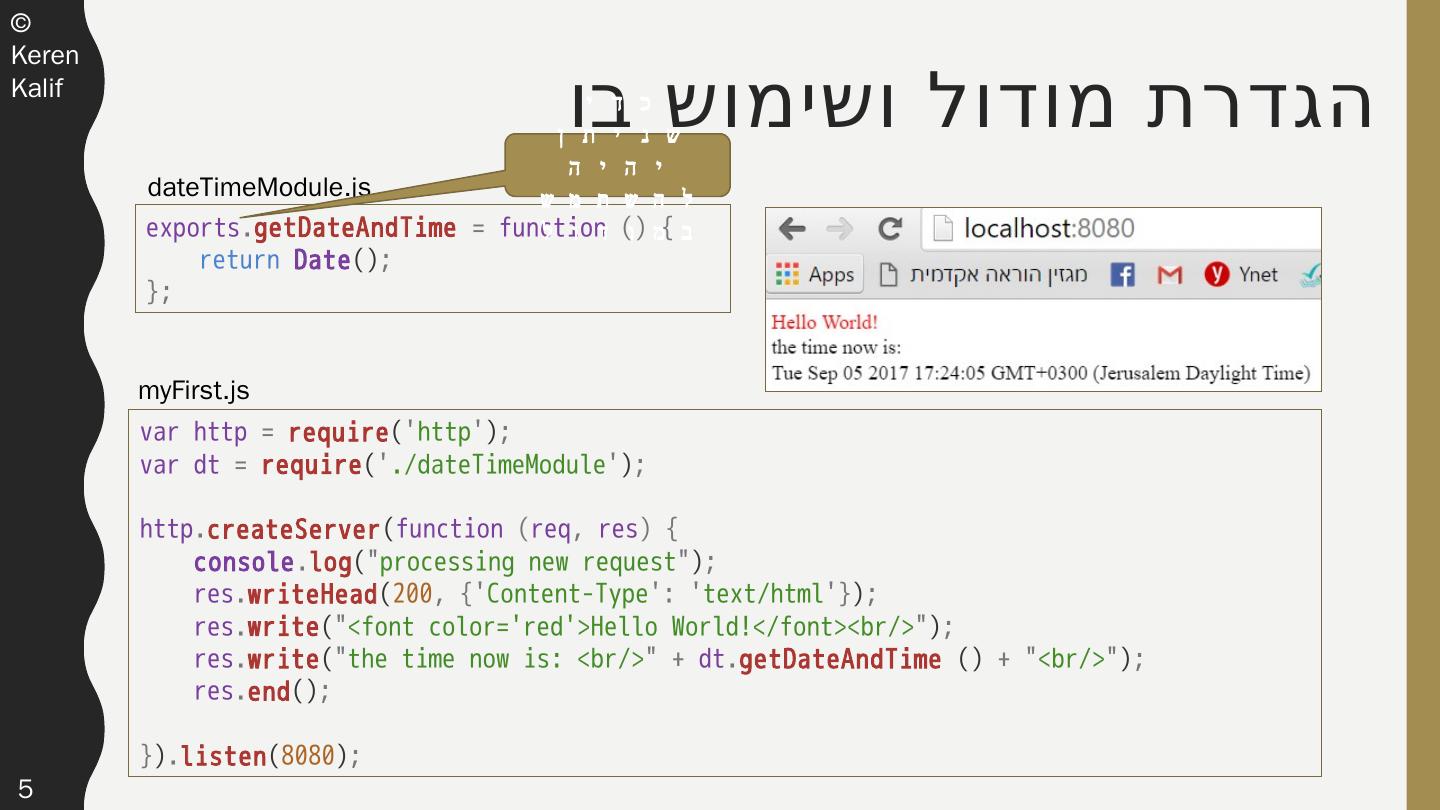Viewport: 1440px width, 810px height.
Task: Click the res.write line calling 'dt.getDateAndTime'
Action: coord(669,660)
